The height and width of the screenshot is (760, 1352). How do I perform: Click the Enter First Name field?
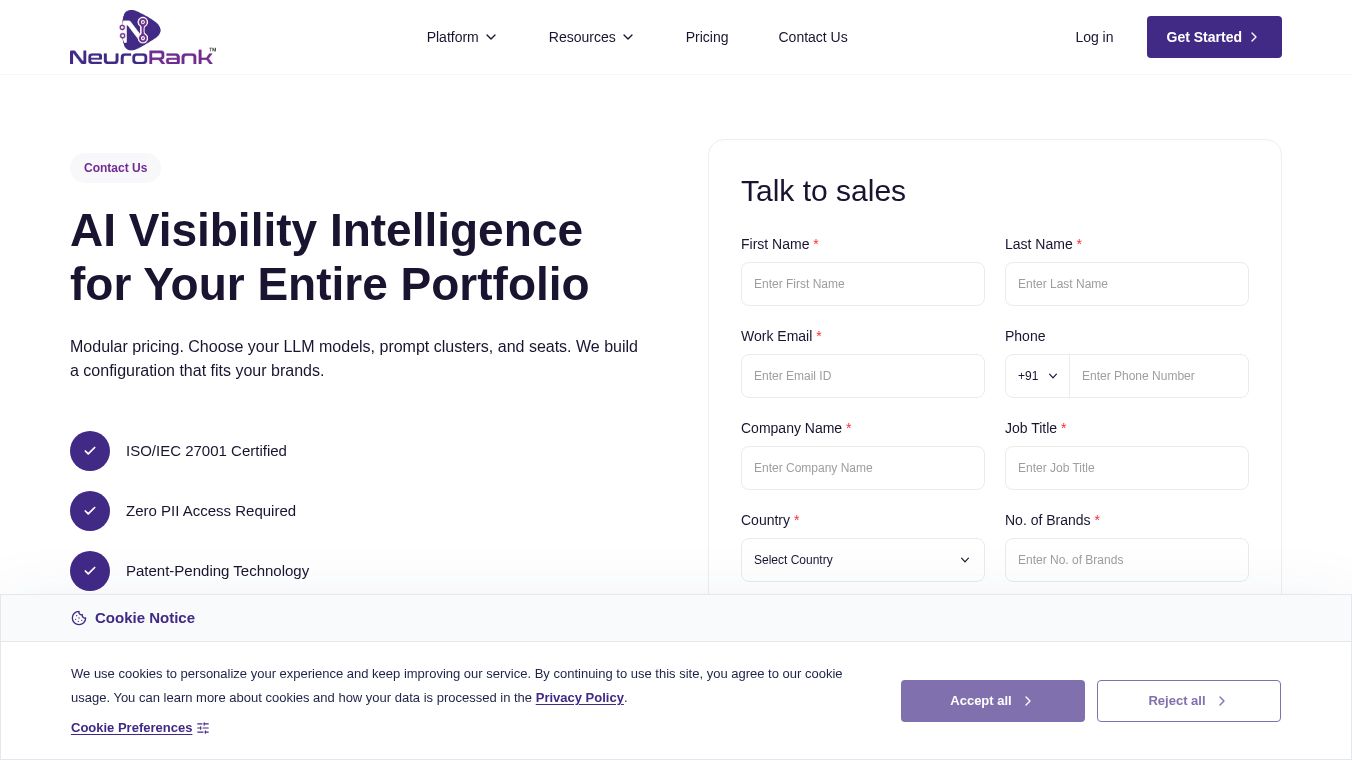863,284
